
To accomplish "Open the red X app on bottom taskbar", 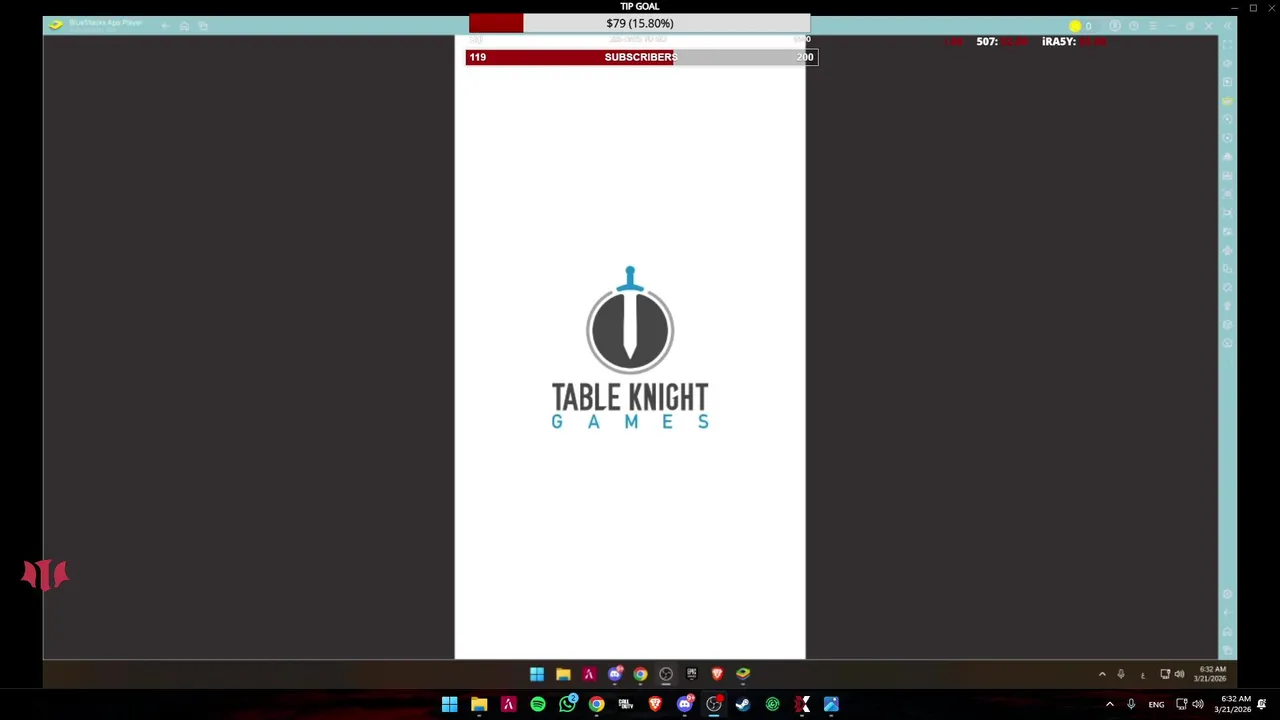I will (802, 705).
